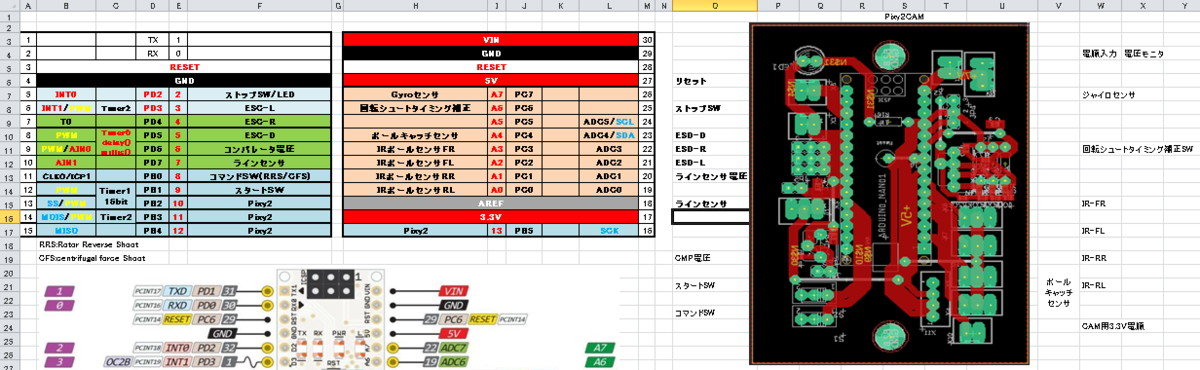Click green ラインセンサ cell in column F
Viewport: 1200px width, 370px height.
tap(258, 162)
